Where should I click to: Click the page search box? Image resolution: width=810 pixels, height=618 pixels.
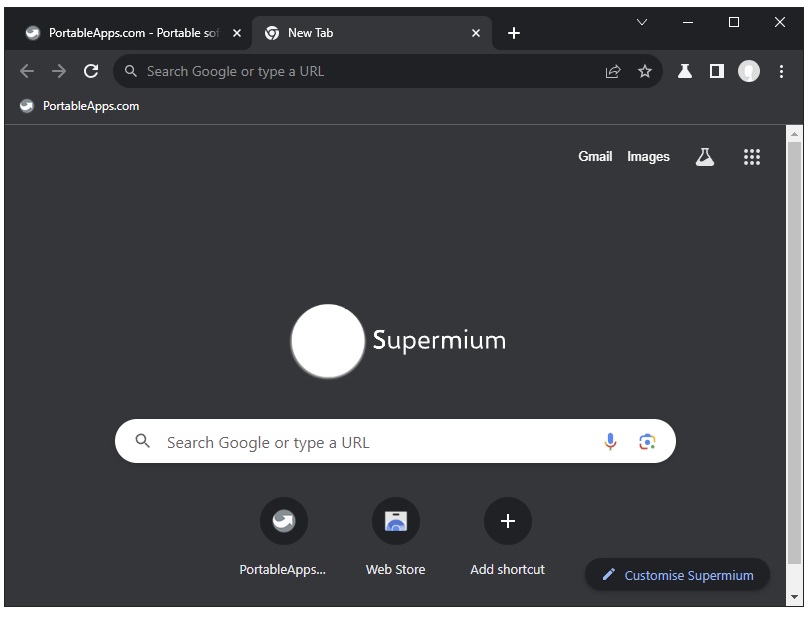click(380, 442)
